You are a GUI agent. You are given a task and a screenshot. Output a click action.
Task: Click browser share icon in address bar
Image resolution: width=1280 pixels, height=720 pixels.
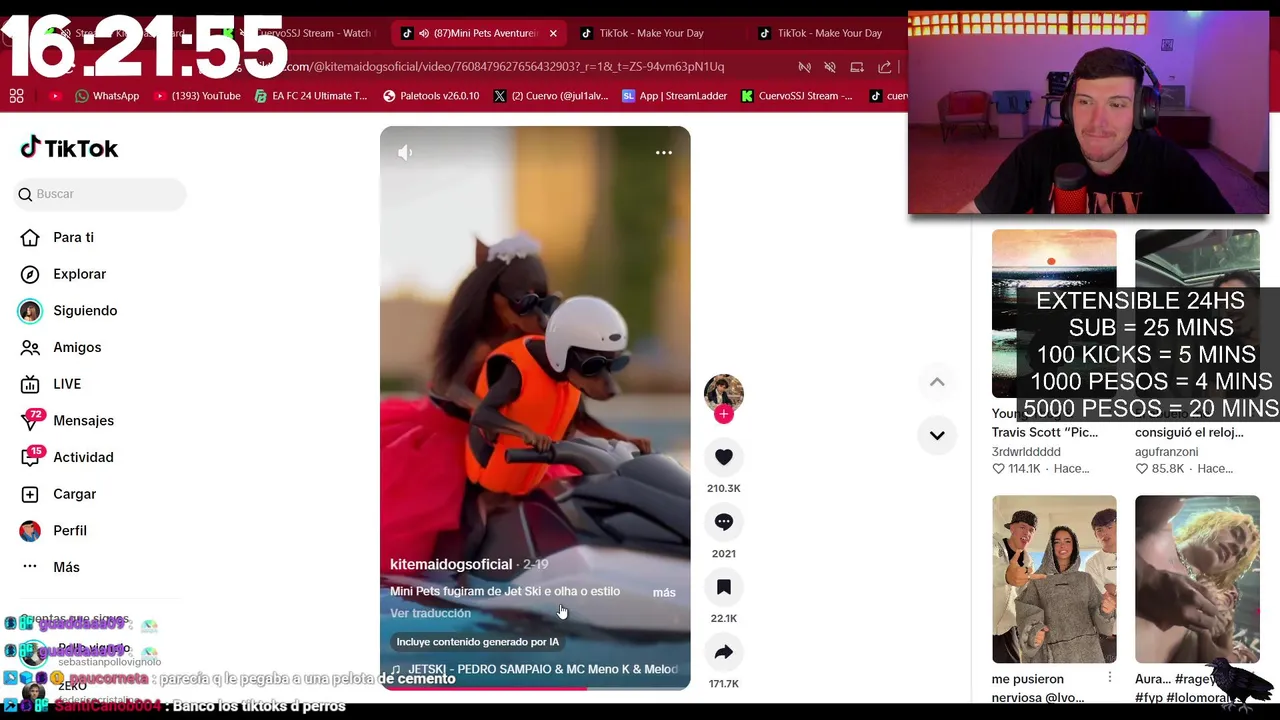pyautogui.click(x=884, y=67)
